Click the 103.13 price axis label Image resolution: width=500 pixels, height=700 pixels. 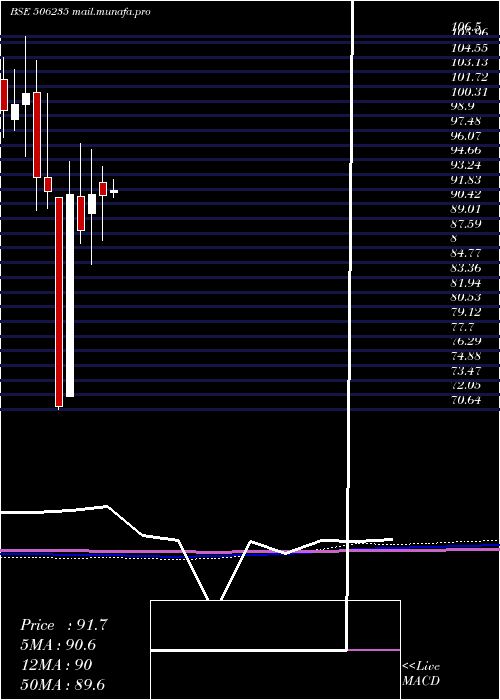pos(470,62)
